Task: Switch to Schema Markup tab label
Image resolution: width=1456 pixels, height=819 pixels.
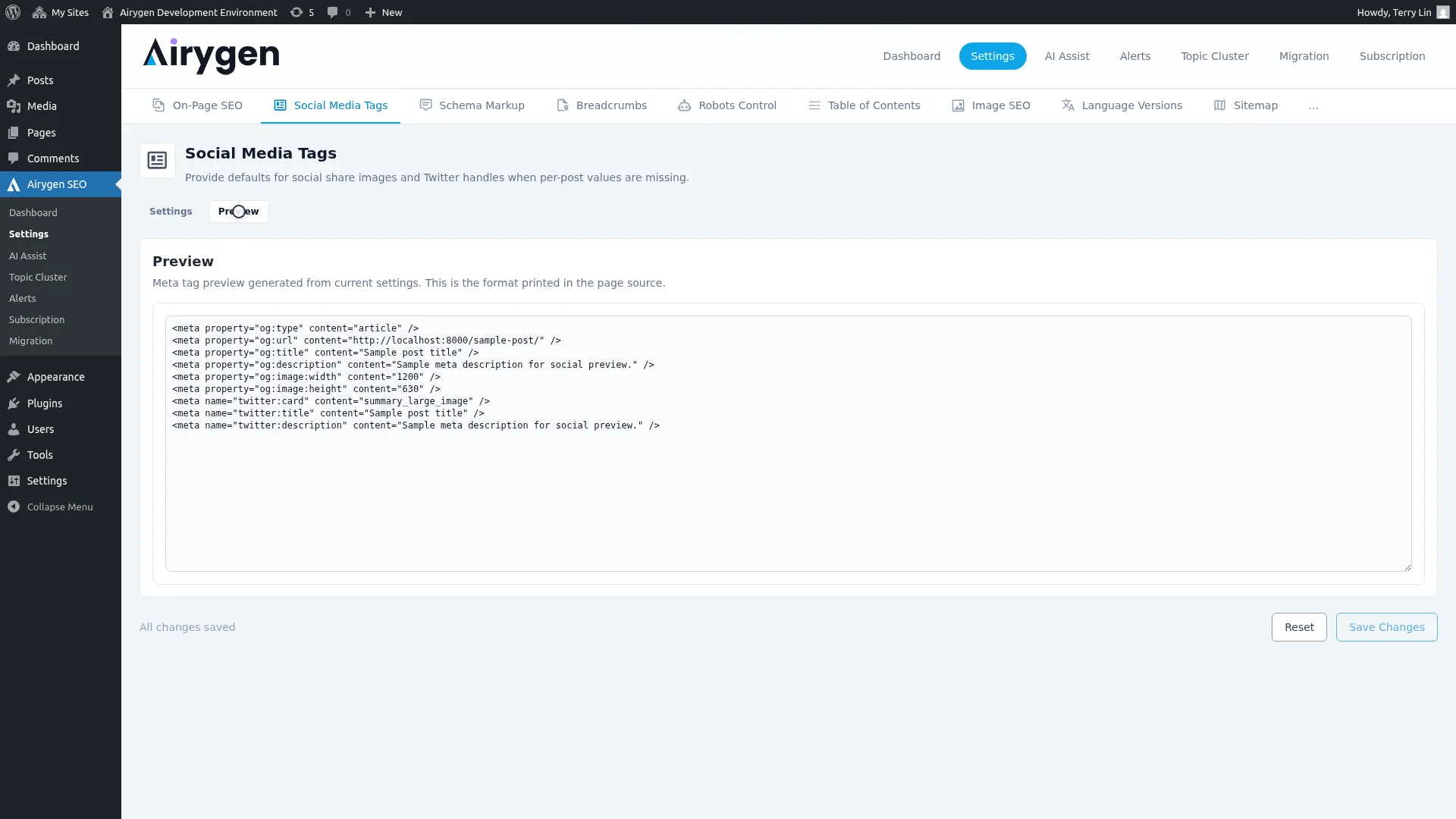Action: click(482, 105)
